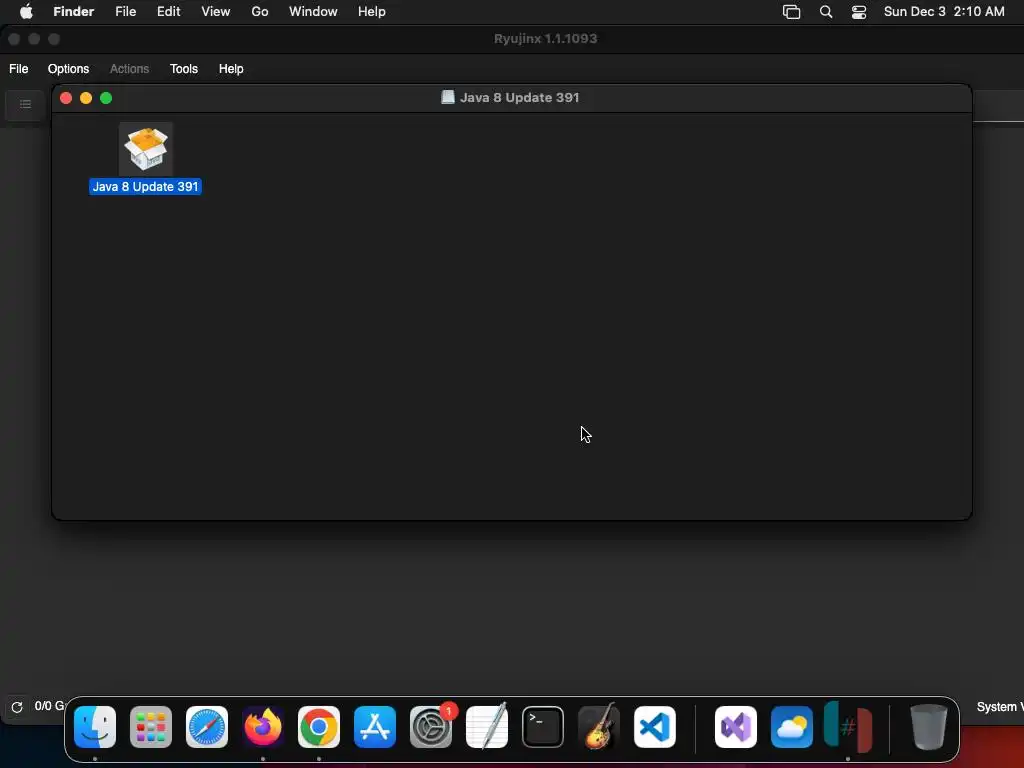This screenshot has width=1024, height=768.
Task: Open Launchpad from the Dock
Action: tap(151, 727)
